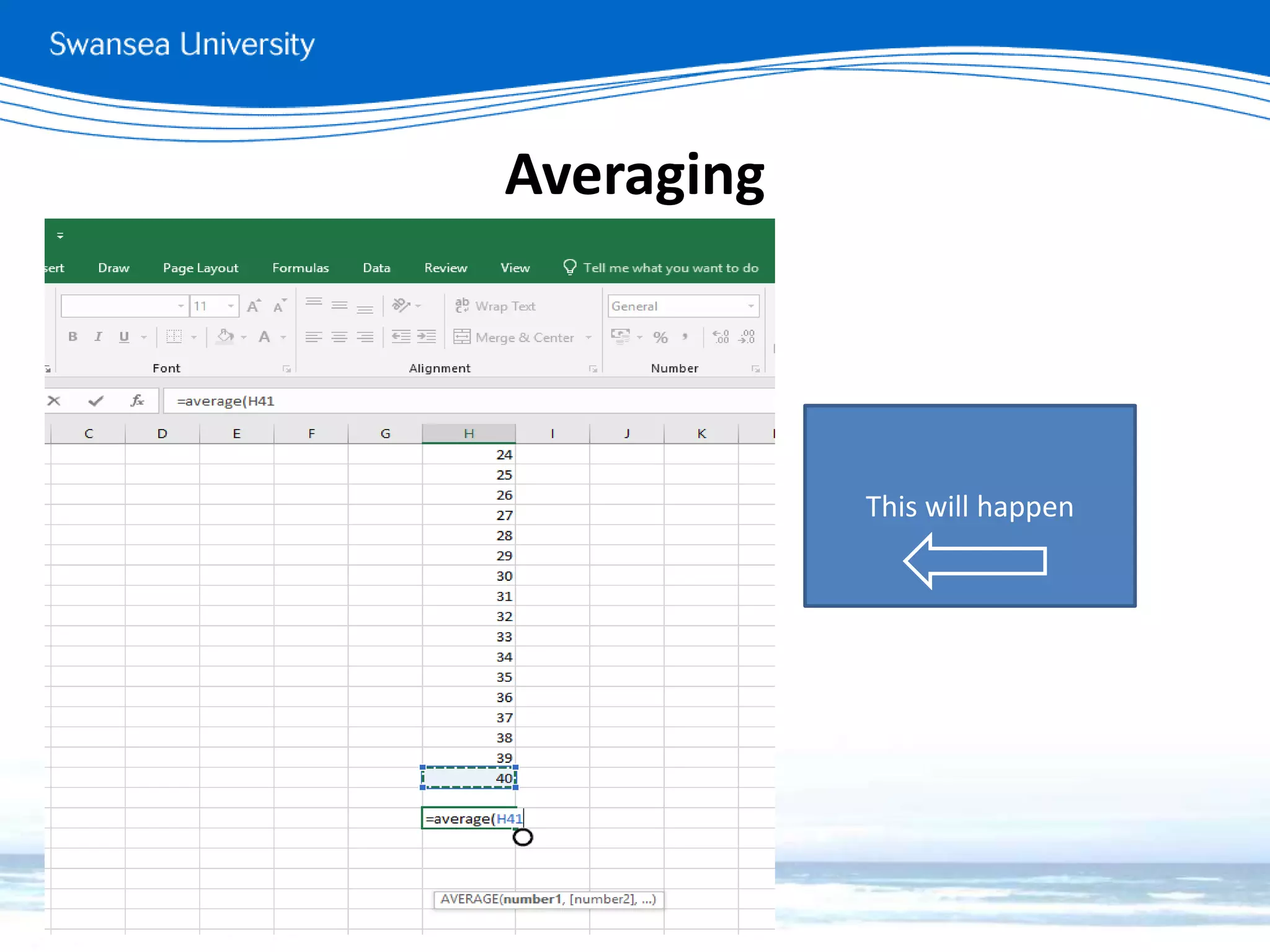Open the General number format dropdown
Viewport: 1270px width, 952px height.
tap(750, 306)
